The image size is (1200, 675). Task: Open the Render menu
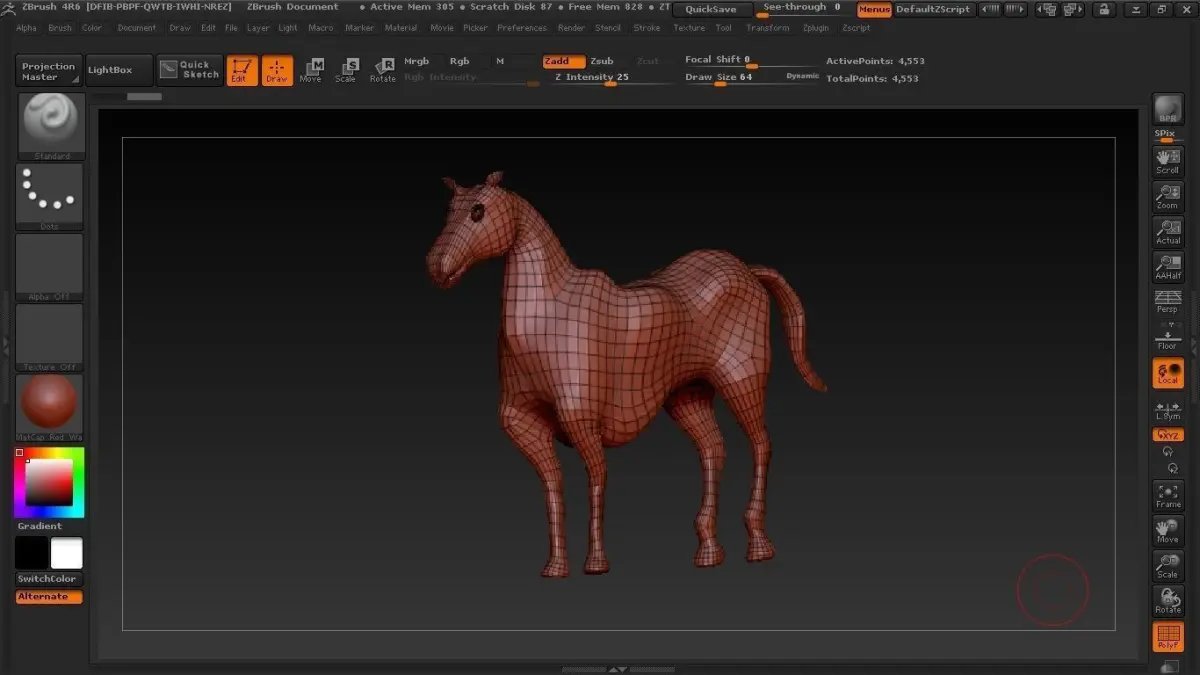[572, 28]
